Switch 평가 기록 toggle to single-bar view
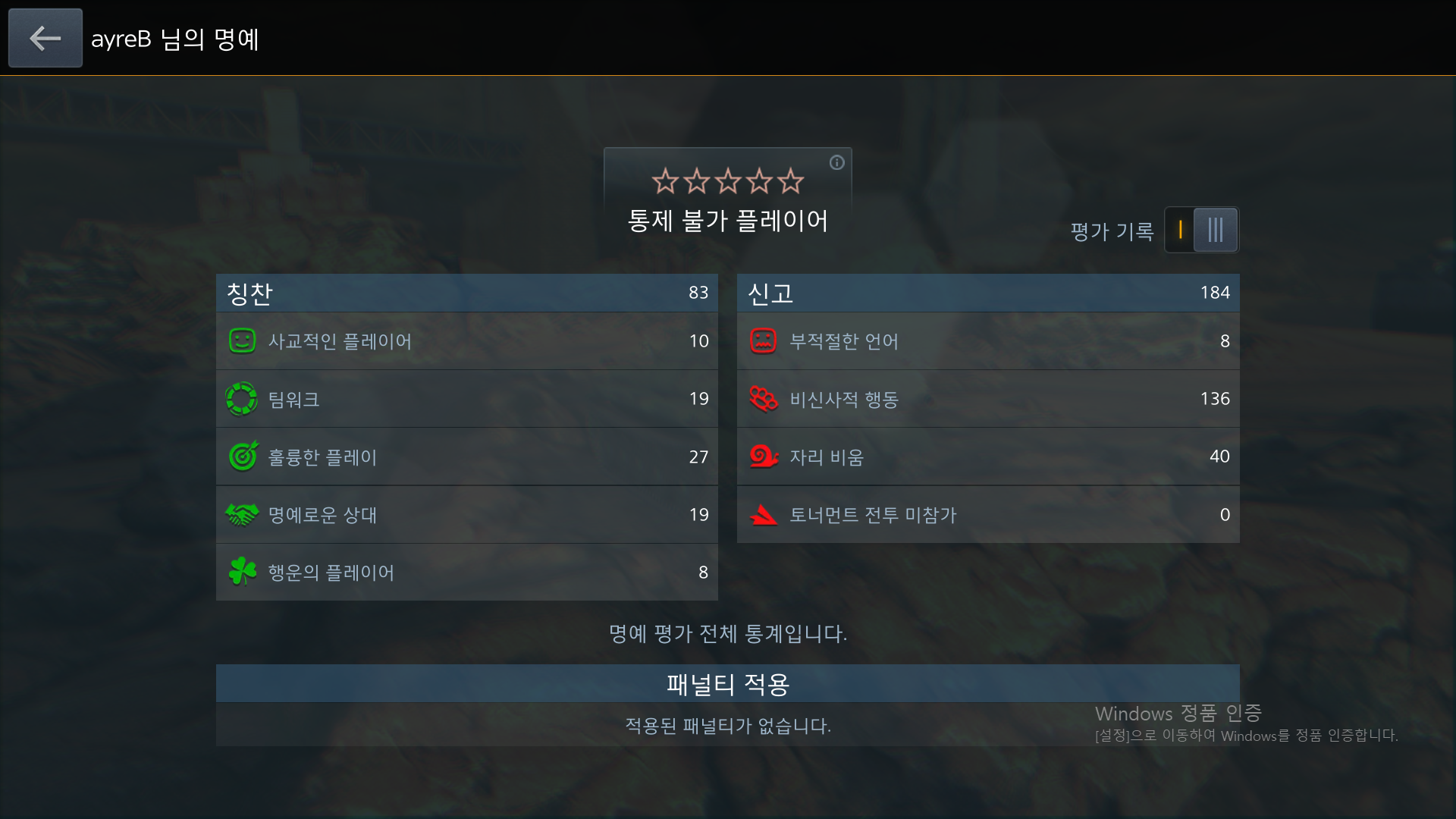The image size is (1456, 819). (1180, 230)
